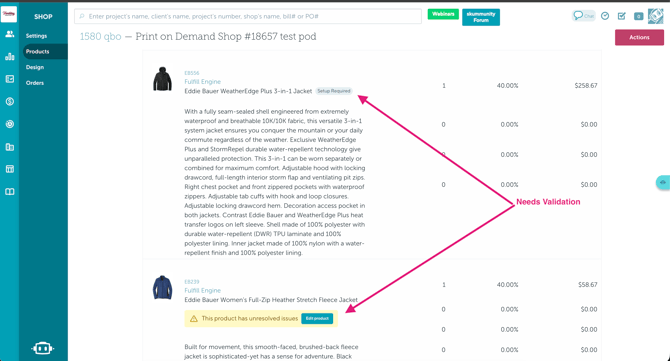Click the 40.00% margin in Fleece Jacket row
This screenshot has width=670, height=361.
[507, 285]
